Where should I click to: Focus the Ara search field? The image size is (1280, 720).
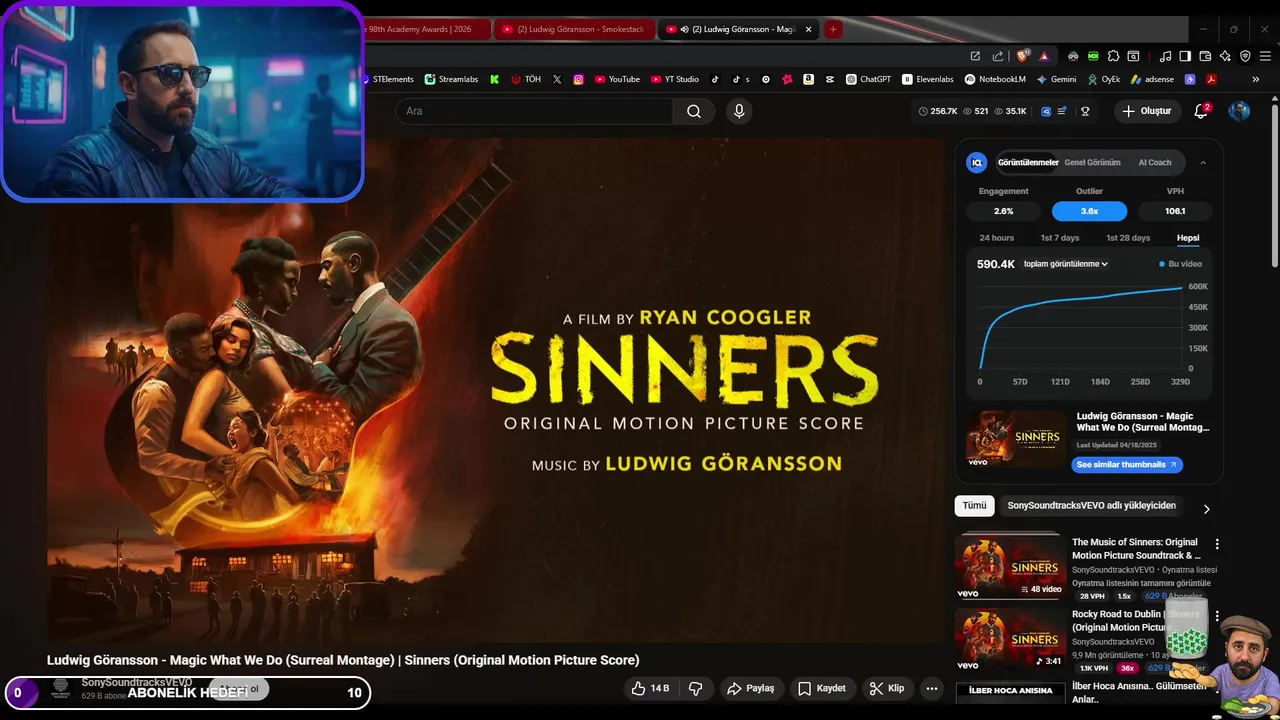pyautogui.click(x=534, y=111)
